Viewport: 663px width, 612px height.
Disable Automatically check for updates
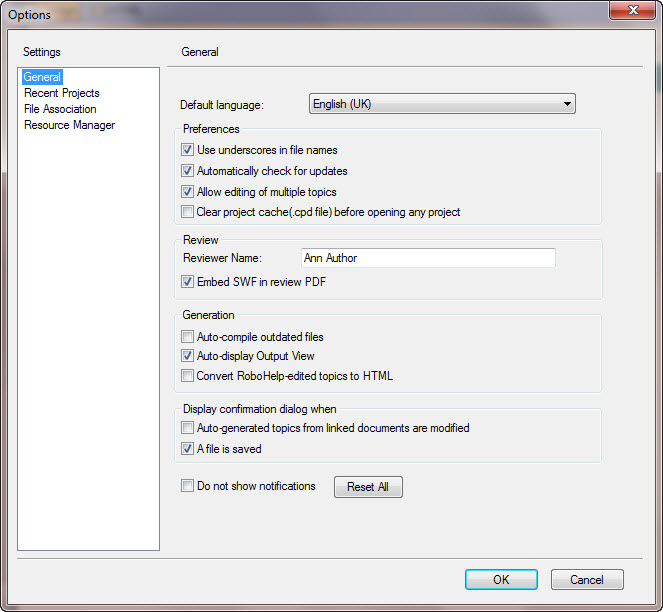pyautogui.click(x=187, y=171)
